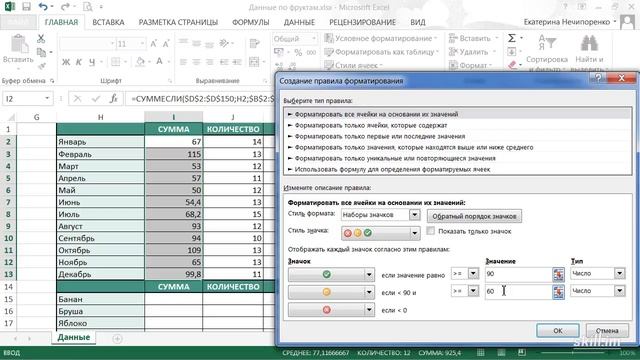This screenshot has width=640, height=360.
Task: Click value field containing 90
Action: pyautogui.click(x=518, y=274)
